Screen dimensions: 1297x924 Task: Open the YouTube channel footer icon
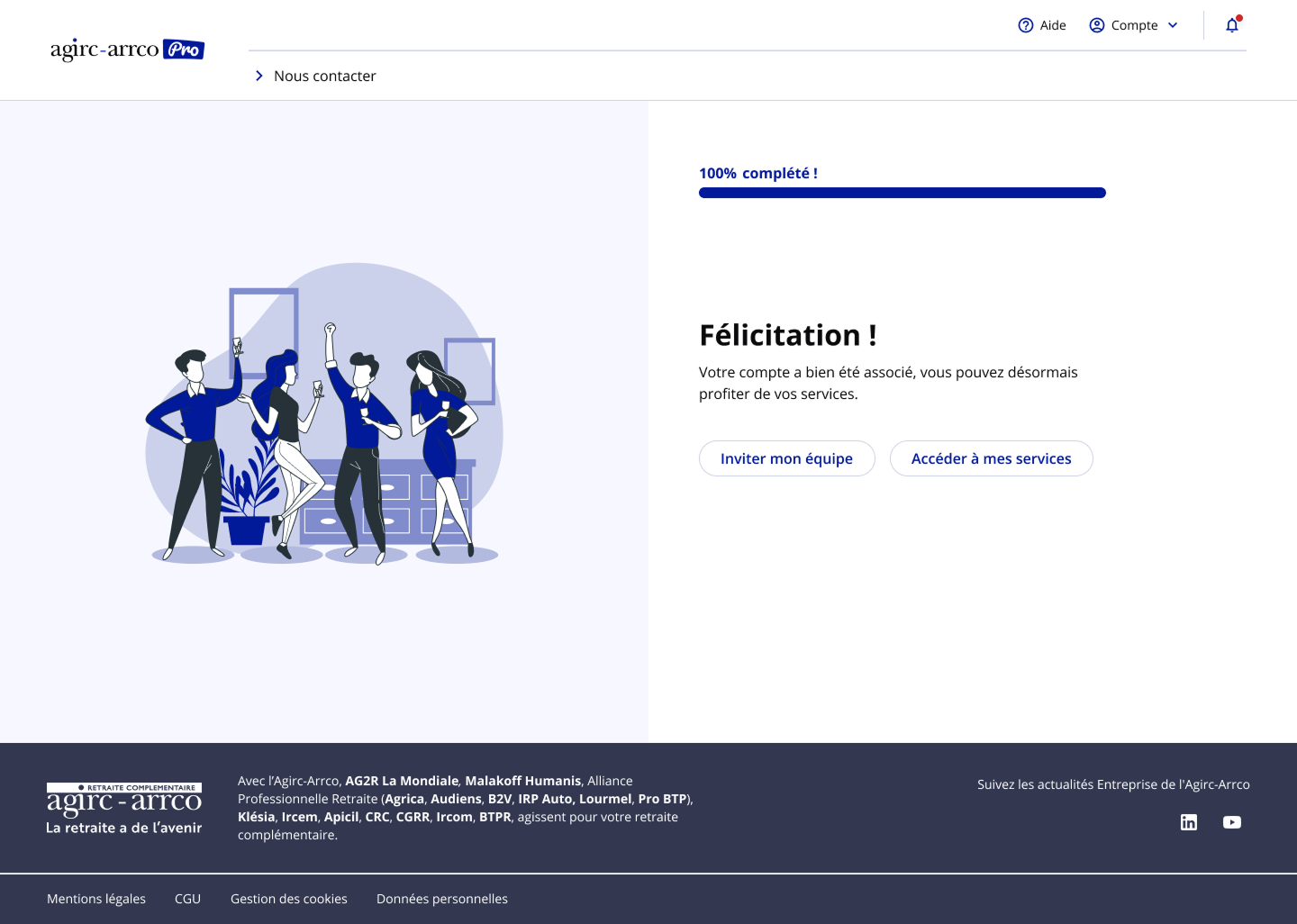click(1232, 822)
